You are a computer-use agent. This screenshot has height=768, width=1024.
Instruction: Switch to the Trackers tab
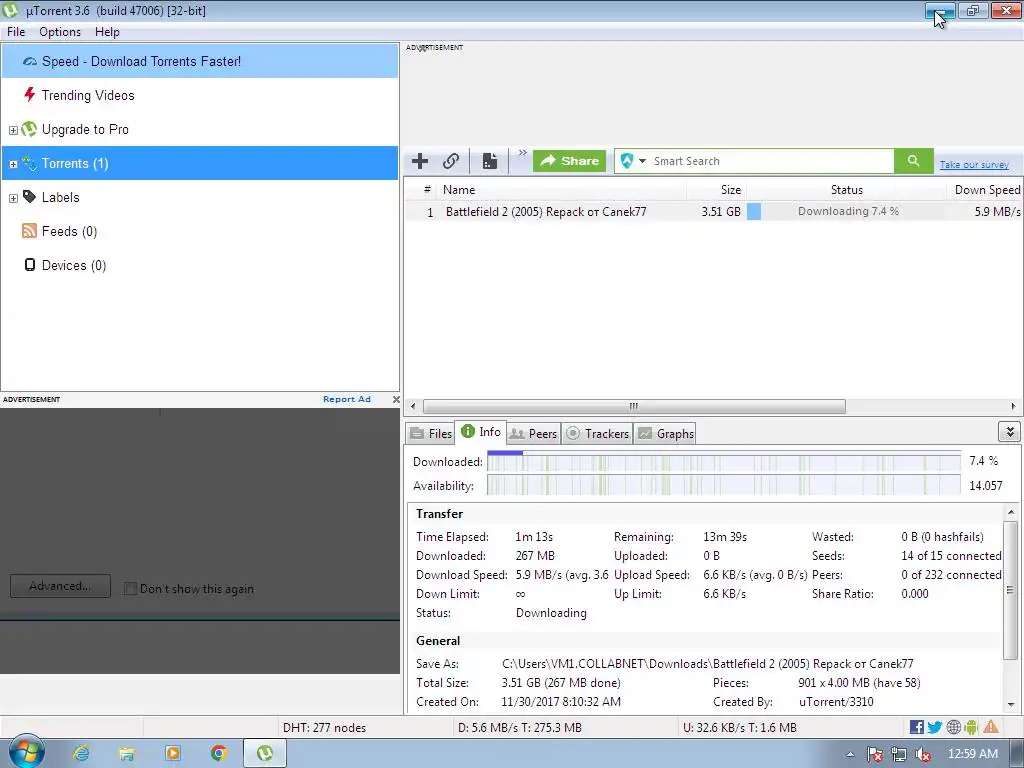(x=597, y=434)
